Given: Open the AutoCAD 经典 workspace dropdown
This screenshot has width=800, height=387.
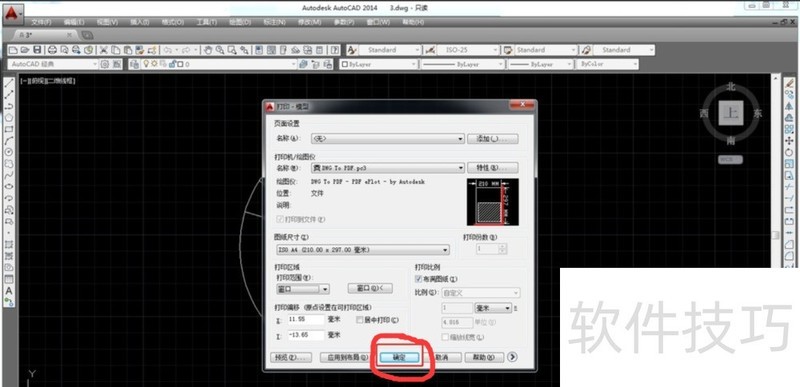Looking at the screenshot, I should 53,64.
